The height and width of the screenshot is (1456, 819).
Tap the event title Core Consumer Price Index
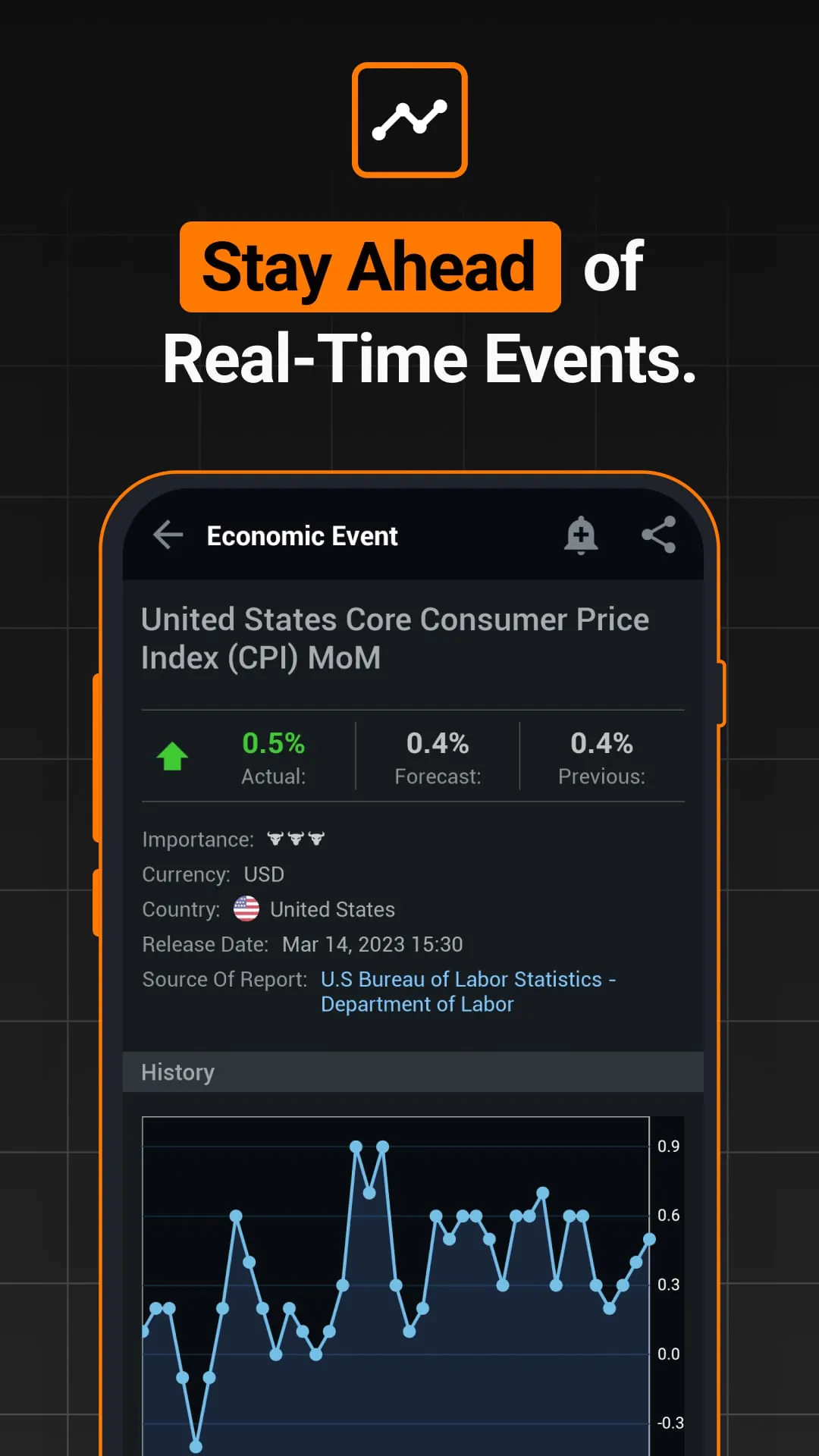coord(395,638)
